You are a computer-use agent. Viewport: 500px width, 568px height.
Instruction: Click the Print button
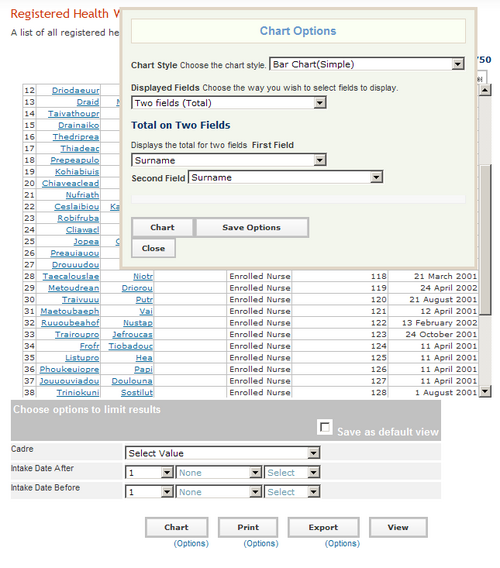tap(248, 527)
